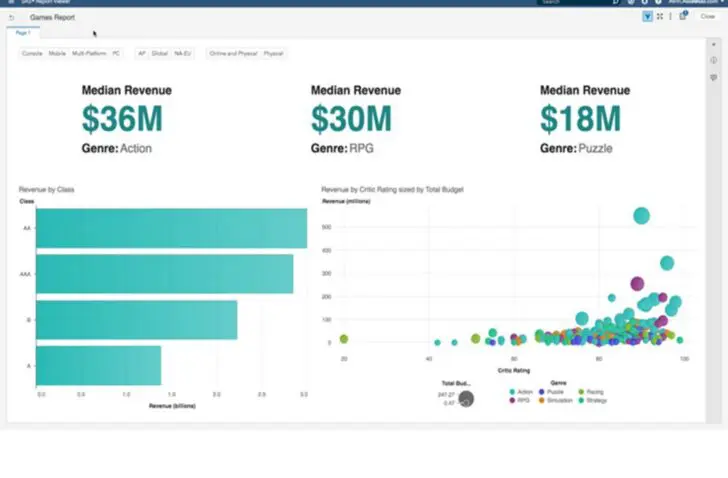Click the 'Genre: RPG' label
This screenshot has height=478, width=728.
(342, 149)
